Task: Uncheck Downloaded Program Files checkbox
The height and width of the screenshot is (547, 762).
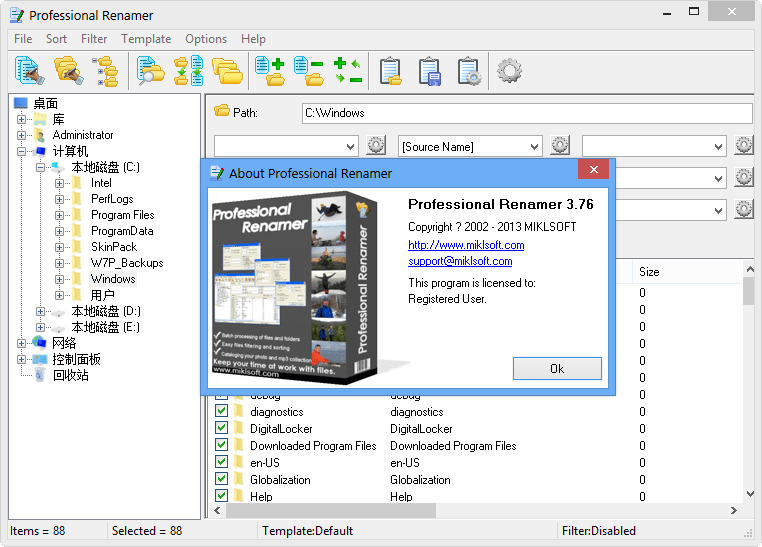Action: (x=221, y=445)
